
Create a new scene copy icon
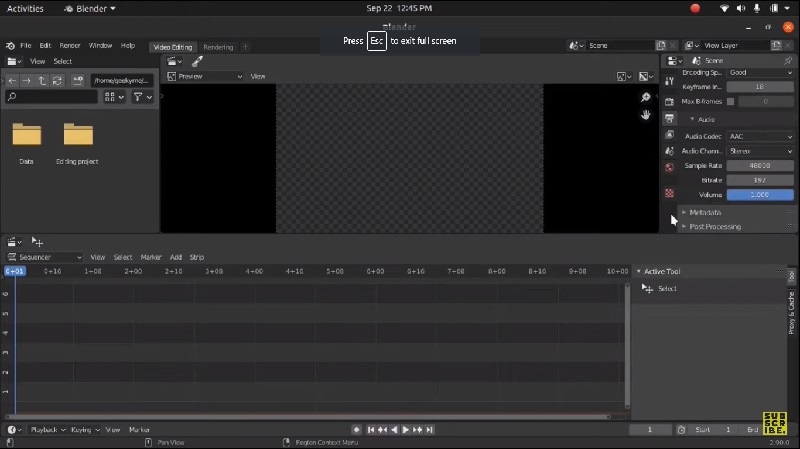tap(661, 45)
